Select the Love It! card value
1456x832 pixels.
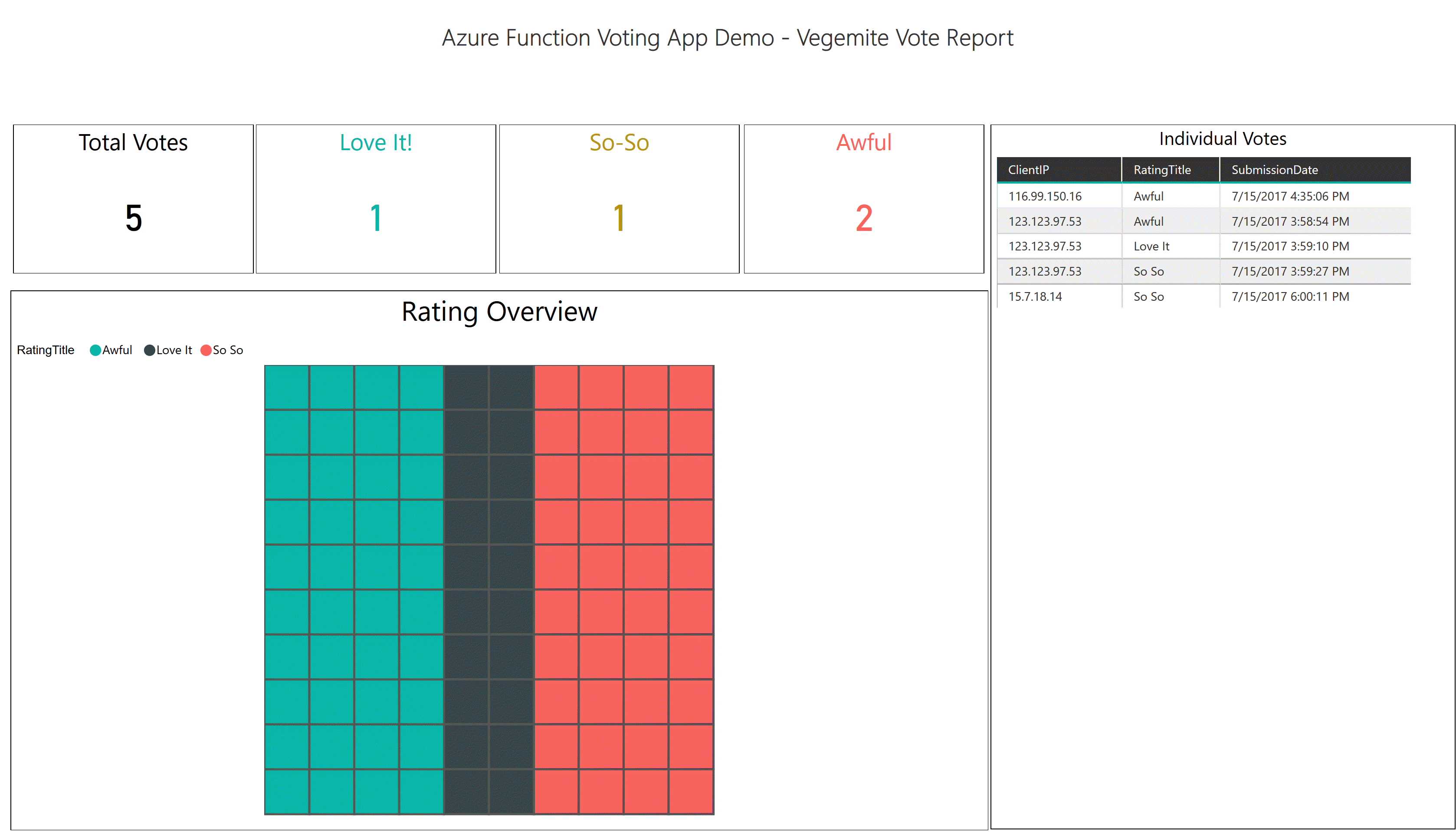(375, 218)
